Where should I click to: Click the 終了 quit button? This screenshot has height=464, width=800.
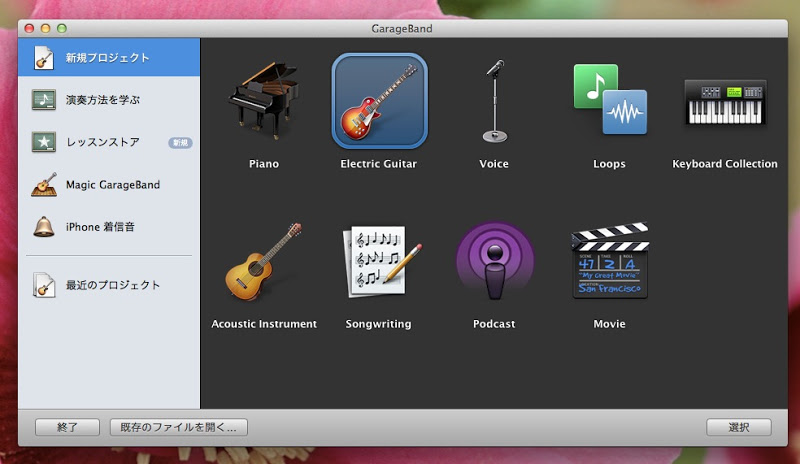(x=67, y=427)
